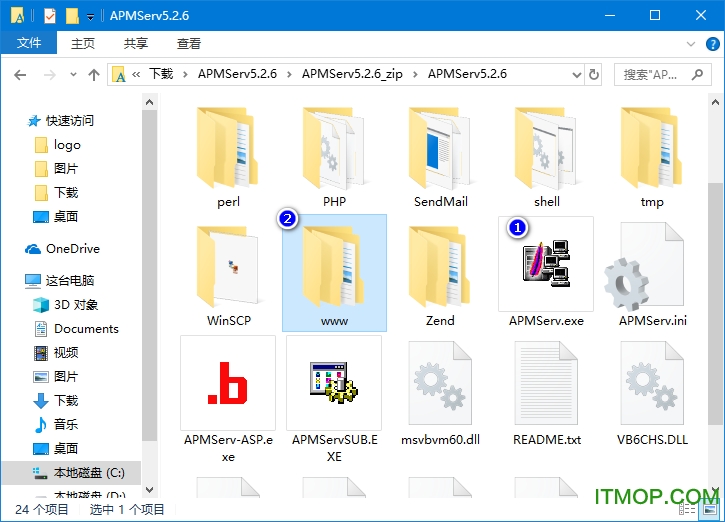Viewport: 725px width, 522px height.
Task: Click navigation pane scroll up arrow
Action: [x=149, y=102]
